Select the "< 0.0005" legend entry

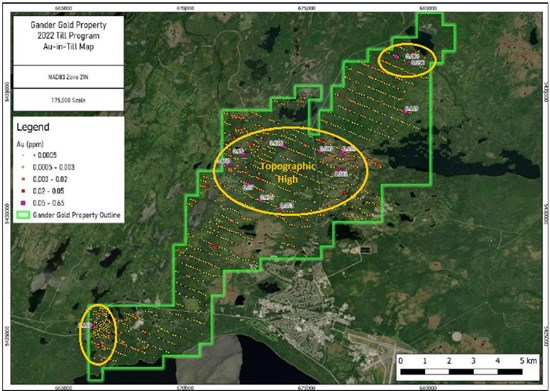45,155
